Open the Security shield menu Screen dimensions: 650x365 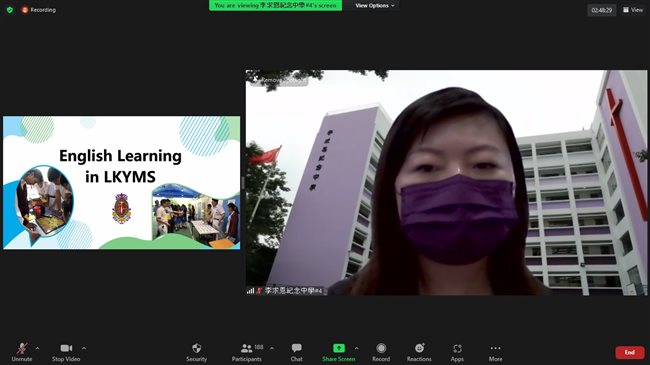pos(196,352)
